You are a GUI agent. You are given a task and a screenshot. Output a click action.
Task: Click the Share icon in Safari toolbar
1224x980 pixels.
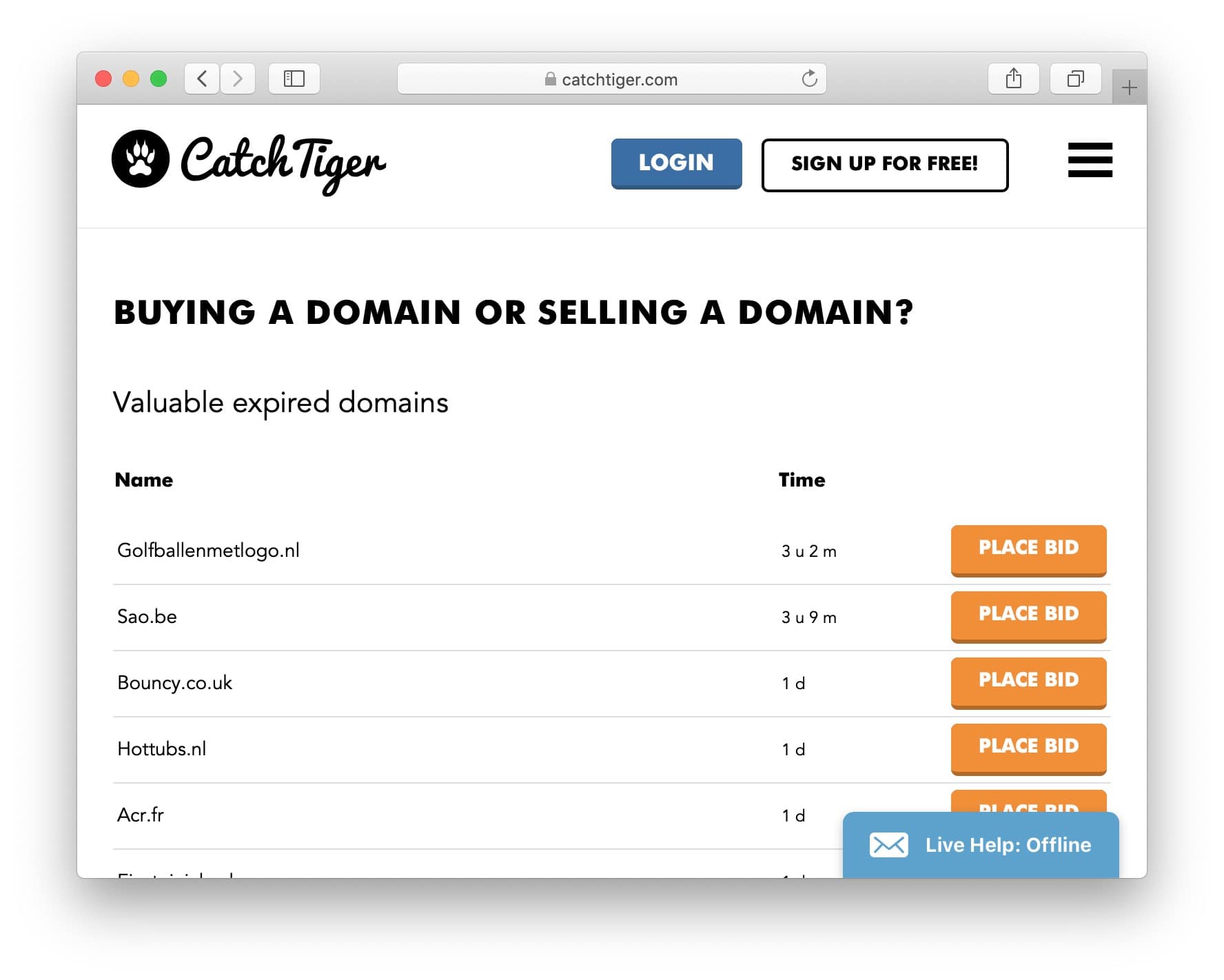1012,78
